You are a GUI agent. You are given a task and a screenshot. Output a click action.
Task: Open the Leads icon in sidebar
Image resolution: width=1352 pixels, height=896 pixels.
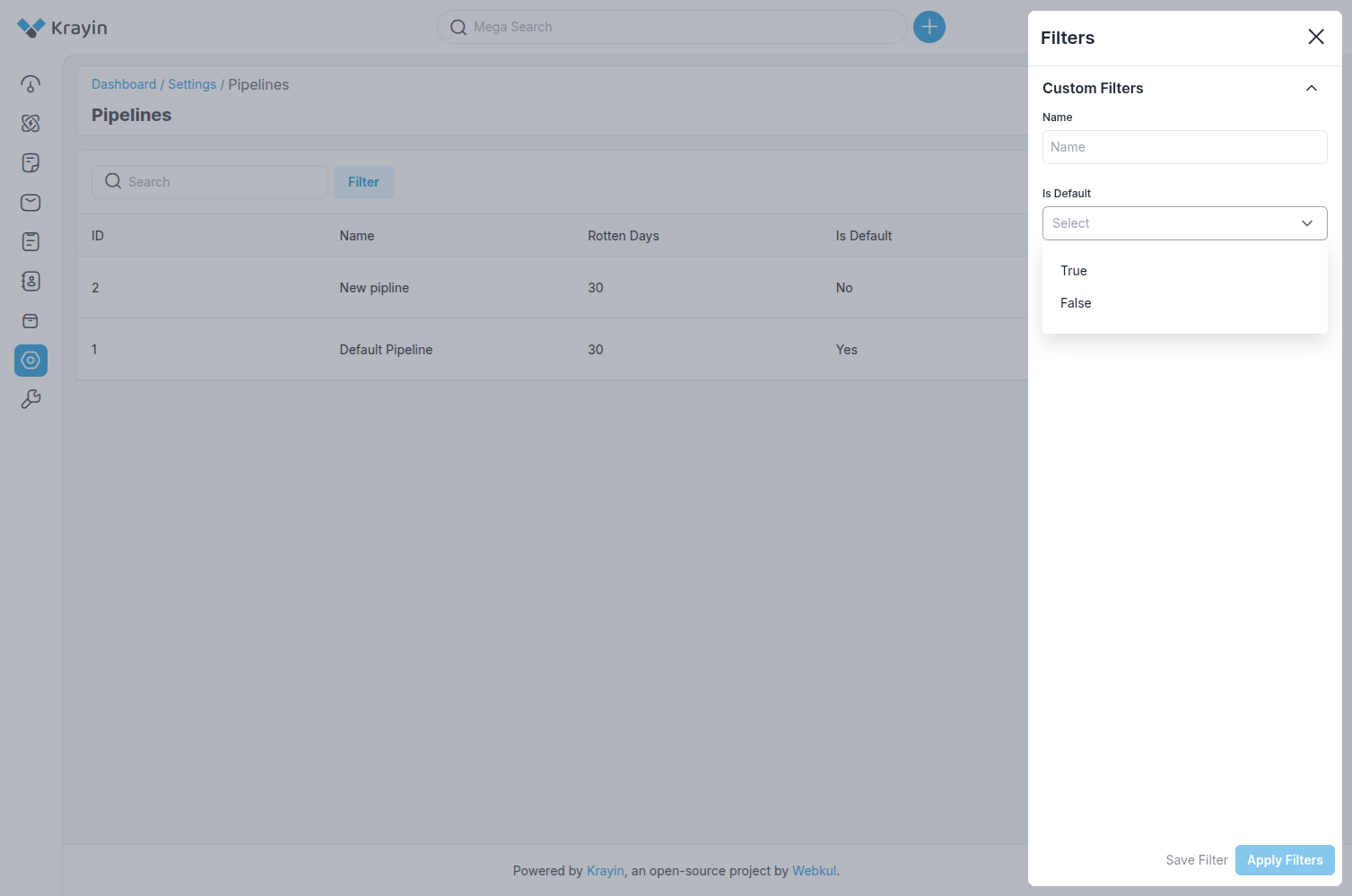pyautogui.click(x=31, y=124)
